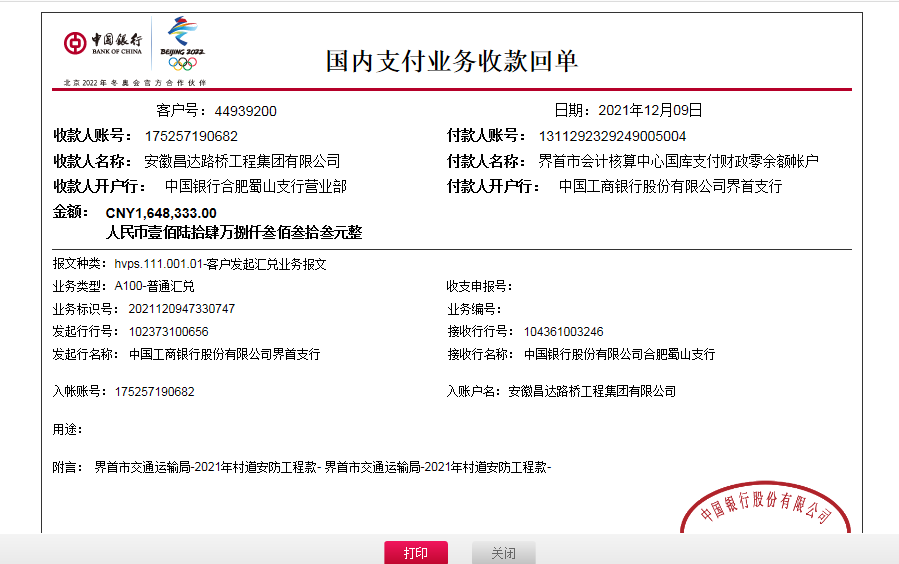The width and height of the screenshot is (899, 564).
Task: Click the red 打印 print button
Action: (x=415, y=553)
